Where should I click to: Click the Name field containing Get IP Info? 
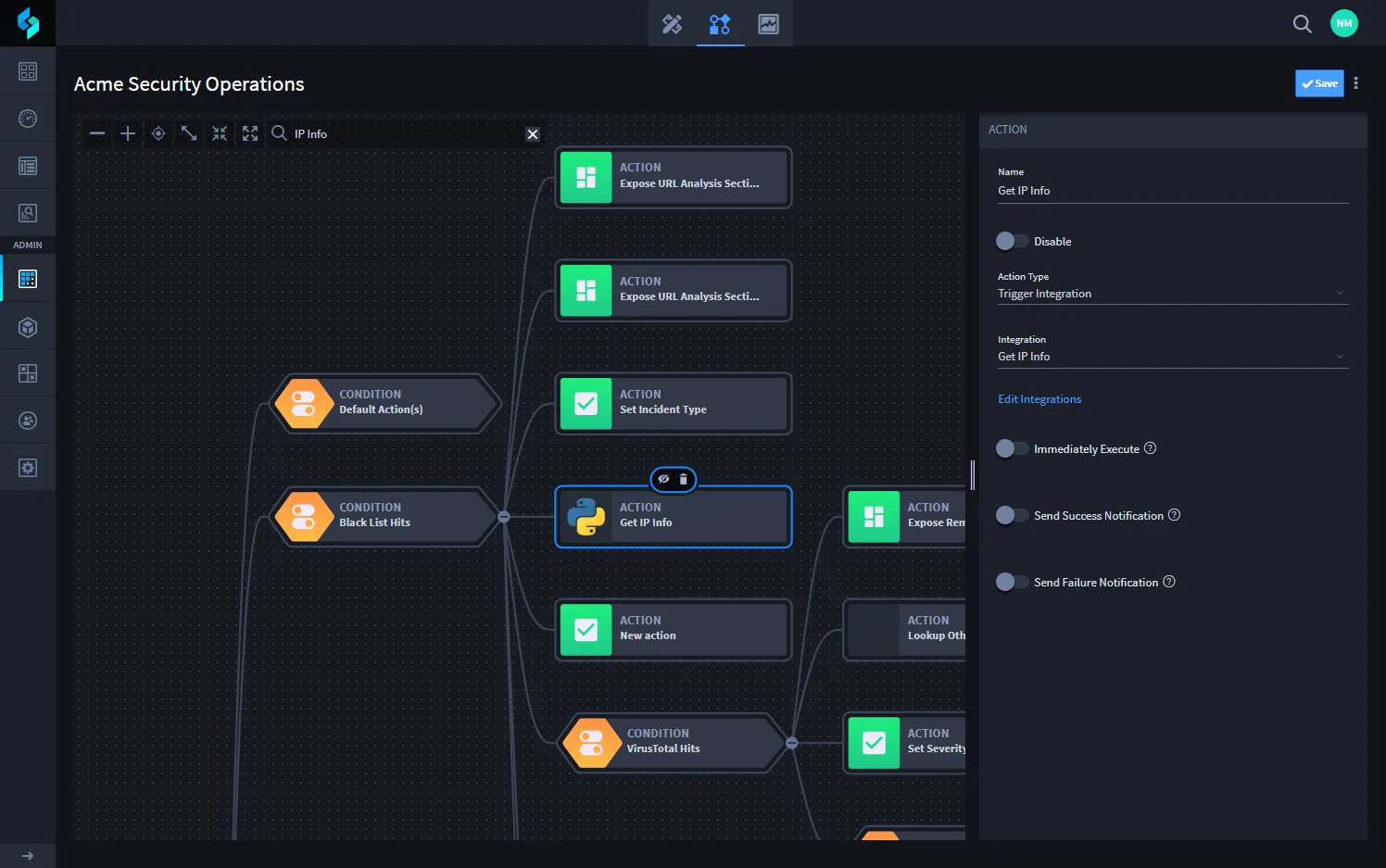pos(1173,191)
